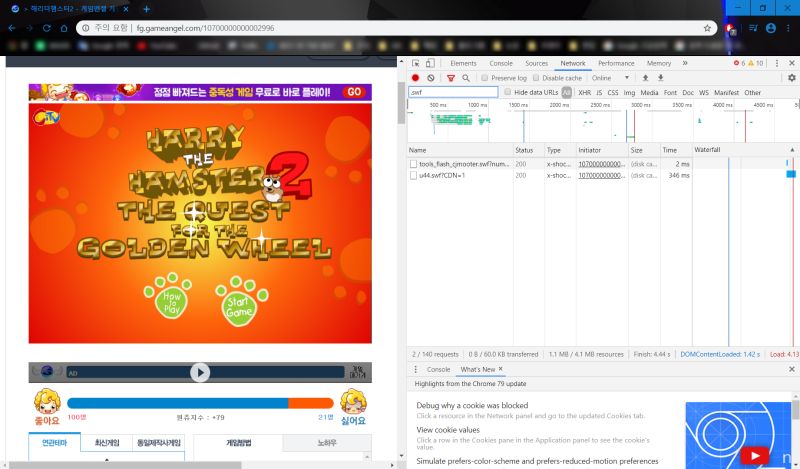Screen dimensions: 800x469
Task: Select the 최신게임 tab
Action: click(x=107, y=442)
